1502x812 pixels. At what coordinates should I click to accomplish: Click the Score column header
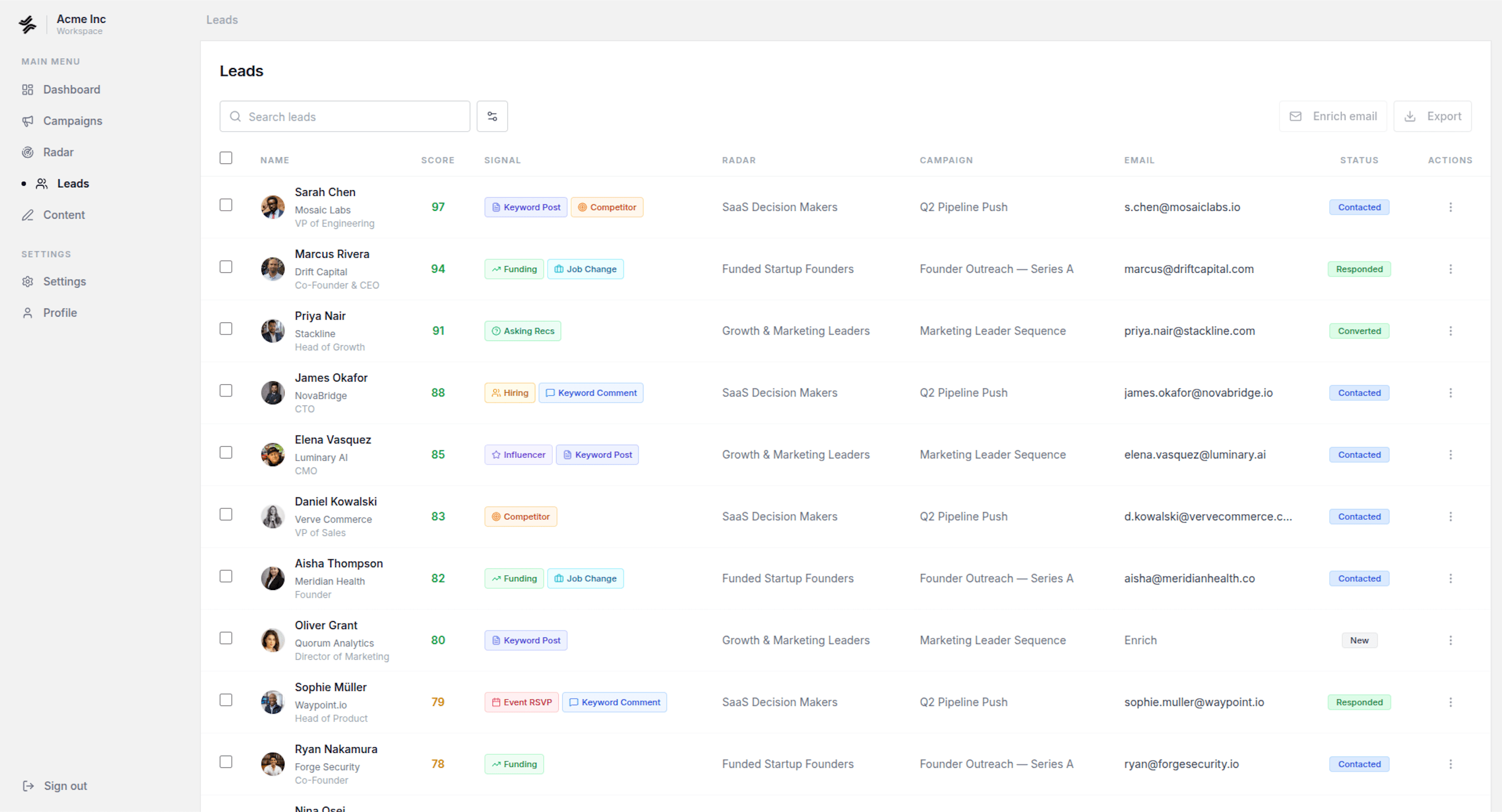point(437,160)
